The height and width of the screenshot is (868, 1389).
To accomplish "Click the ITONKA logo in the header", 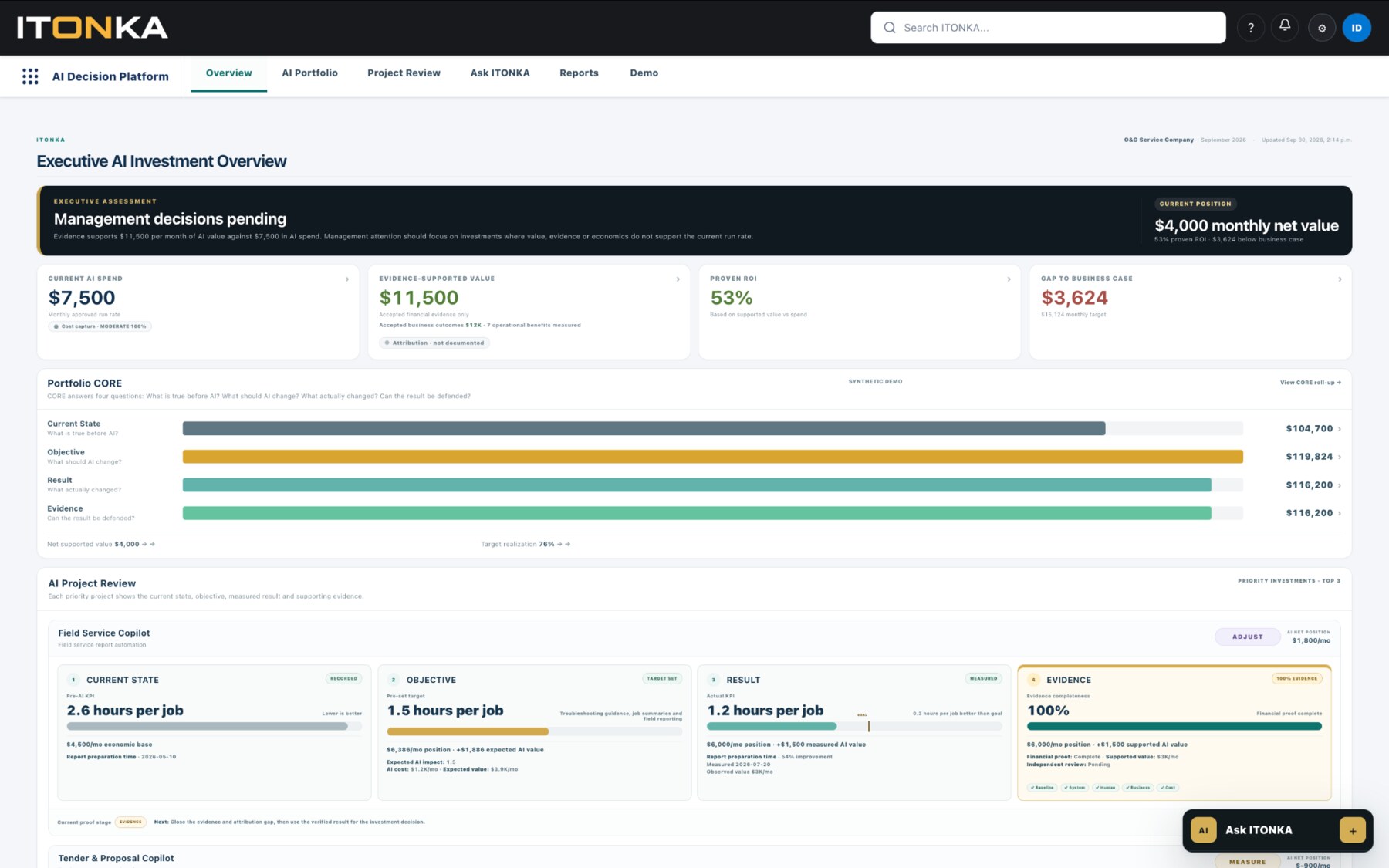I will point(93,28).
